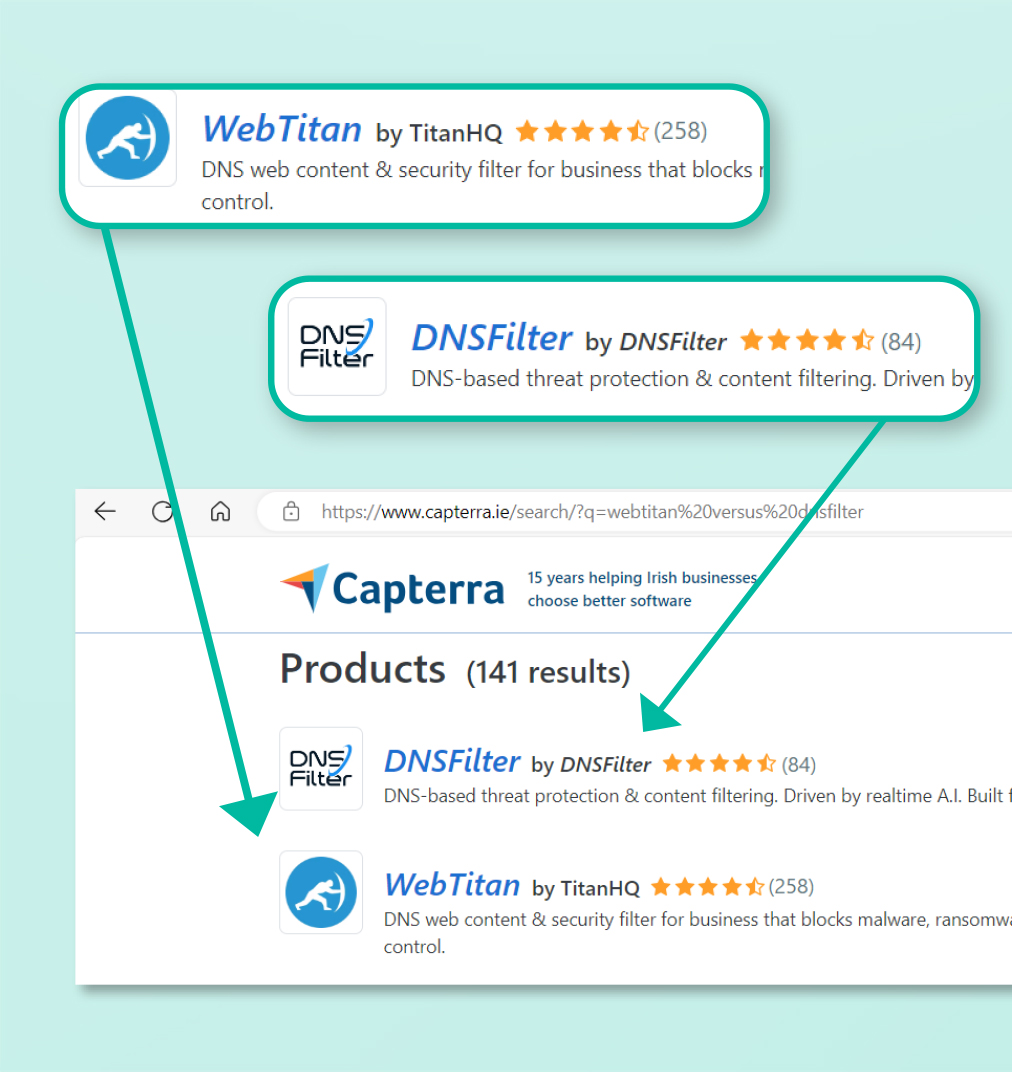Click "by DNSFilter" vendor text in results
The image size is (1012, 1072).
(x=591, y=764)
